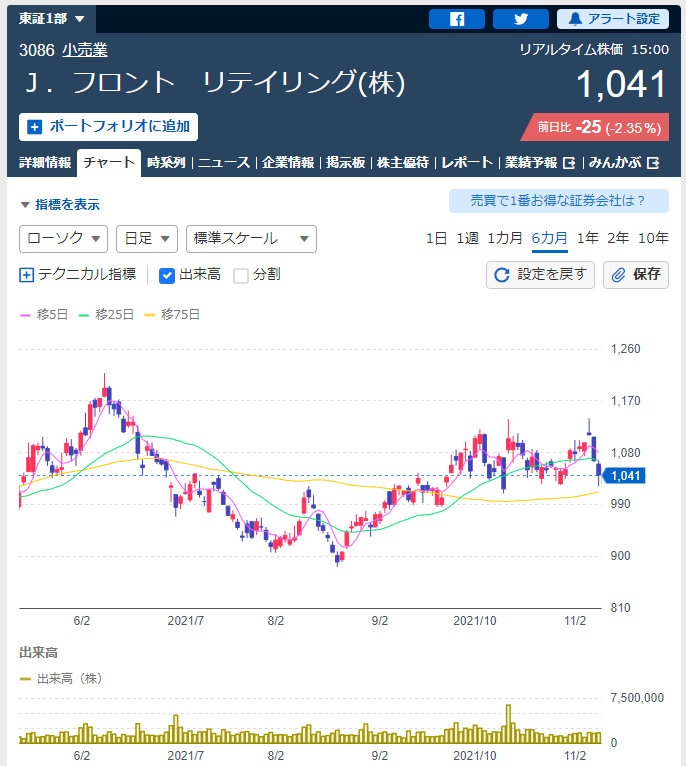Select the チャート tab
The height and width of the screenshot is (766, 686).
(x=109, y=163)
